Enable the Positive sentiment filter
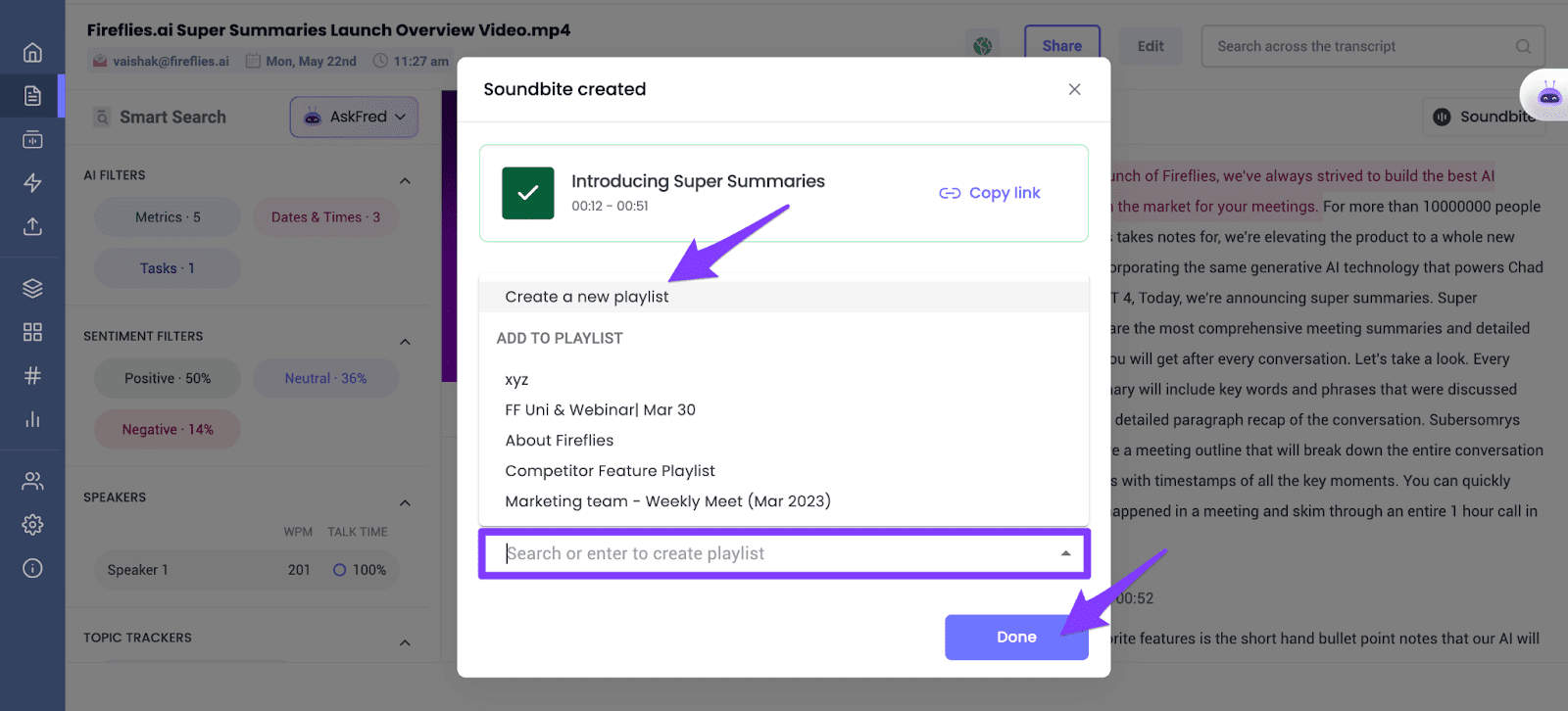1568x711 pixels. [x=167, y=378]
